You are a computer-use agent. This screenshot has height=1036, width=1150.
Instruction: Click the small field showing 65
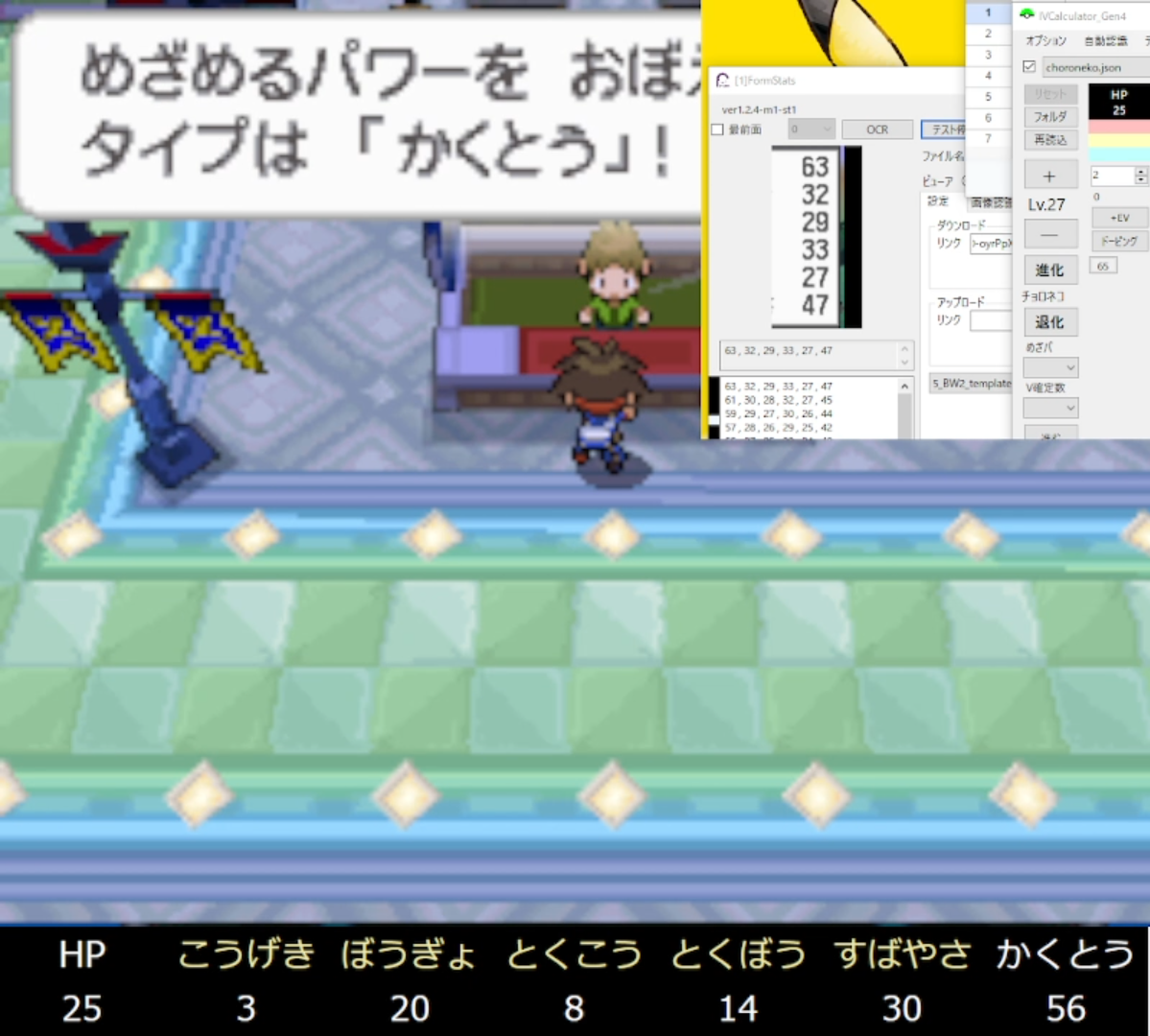tap(1103, 267)
